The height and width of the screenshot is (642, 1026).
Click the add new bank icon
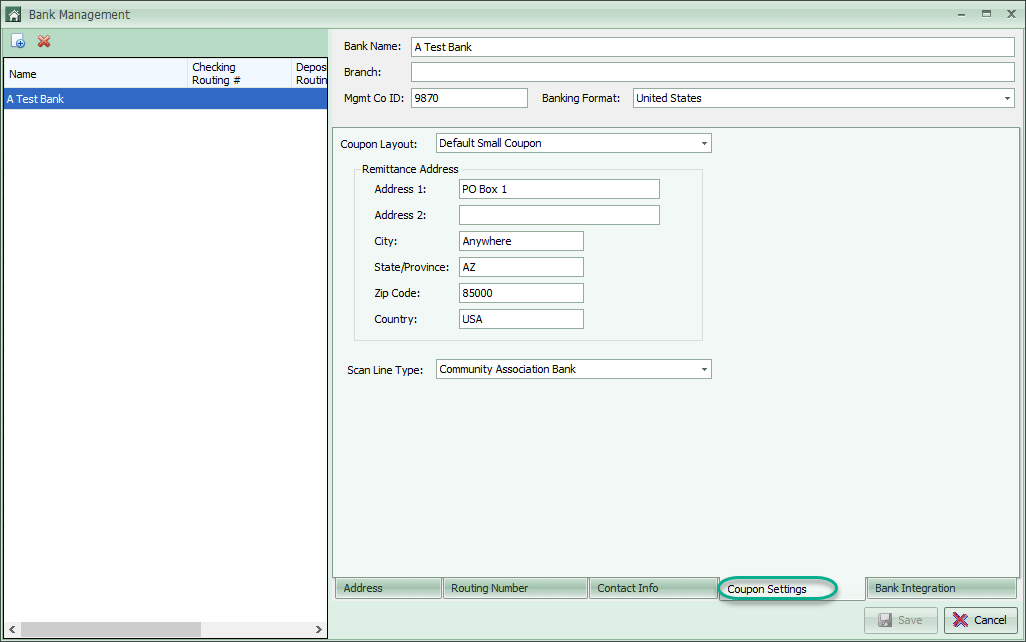point(18,41)
